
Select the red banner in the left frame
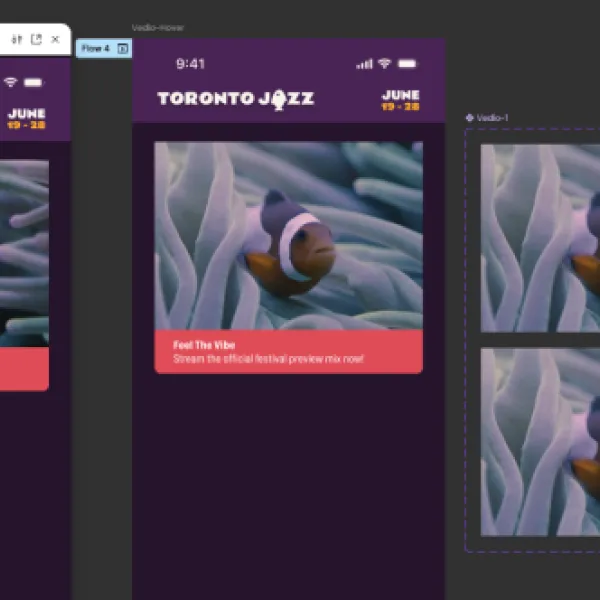pos(24,369)
